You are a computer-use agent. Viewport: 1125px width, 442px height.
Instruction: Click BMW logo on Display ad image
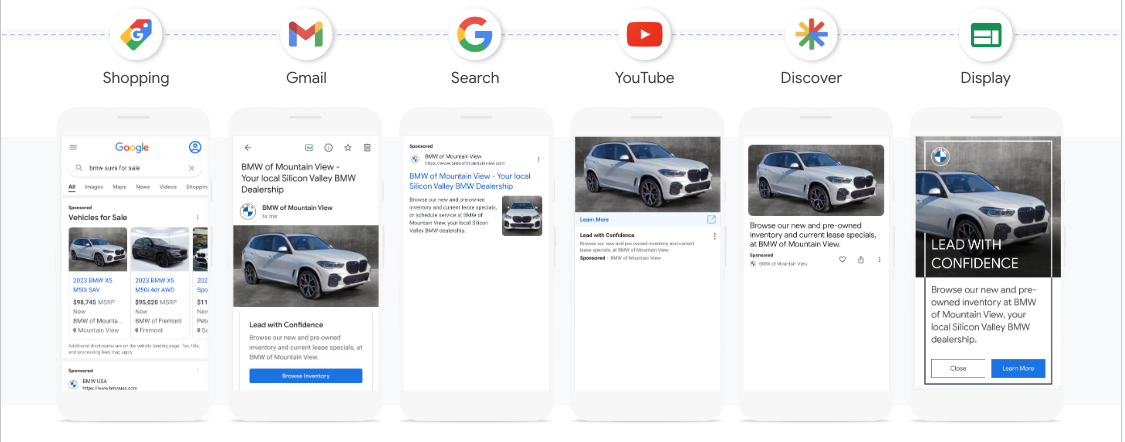940,156
